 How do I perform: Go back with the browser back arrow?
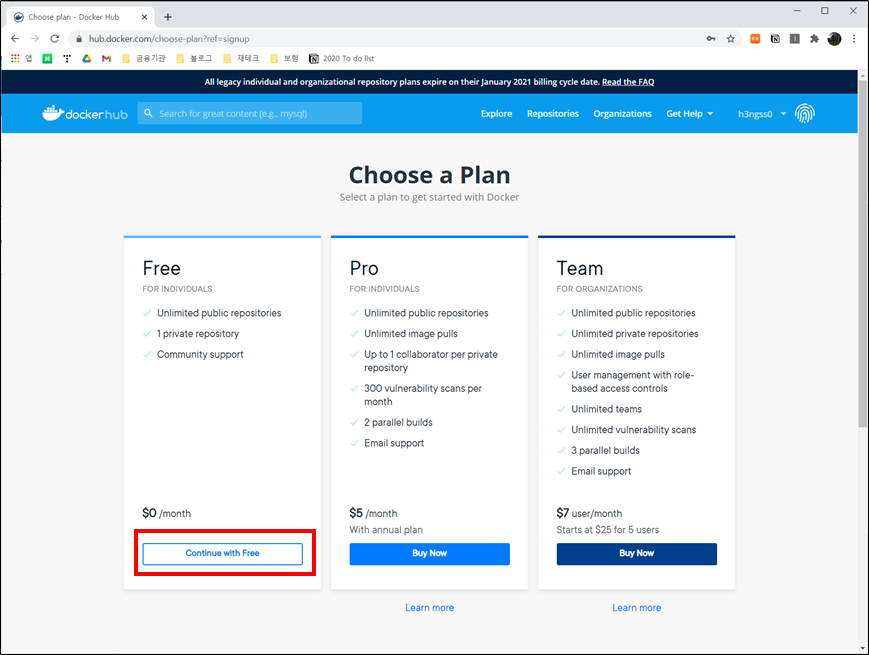click(x=15, y=39)
